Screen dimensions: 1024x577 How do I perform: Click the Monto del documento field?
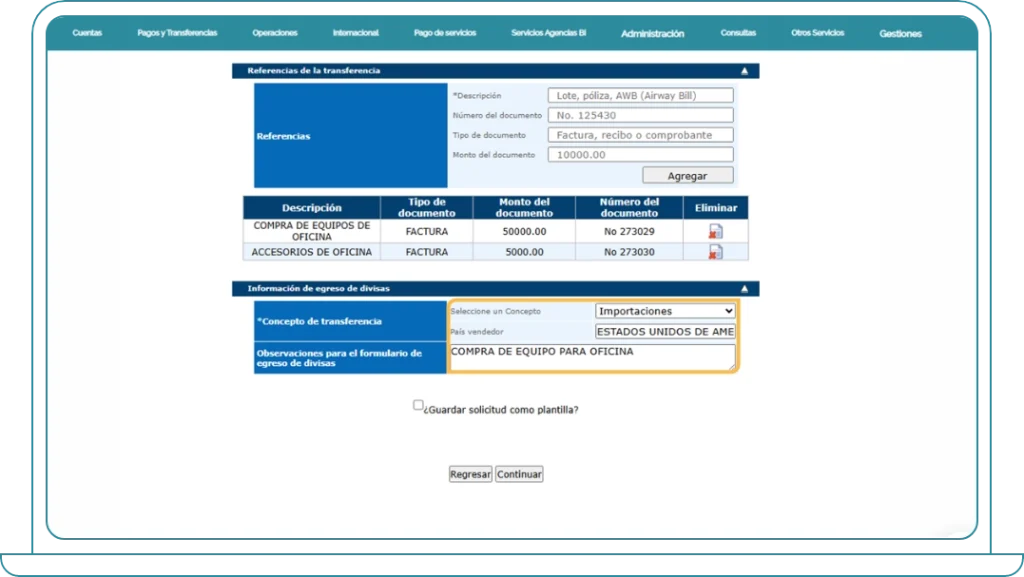click(640, 155)
